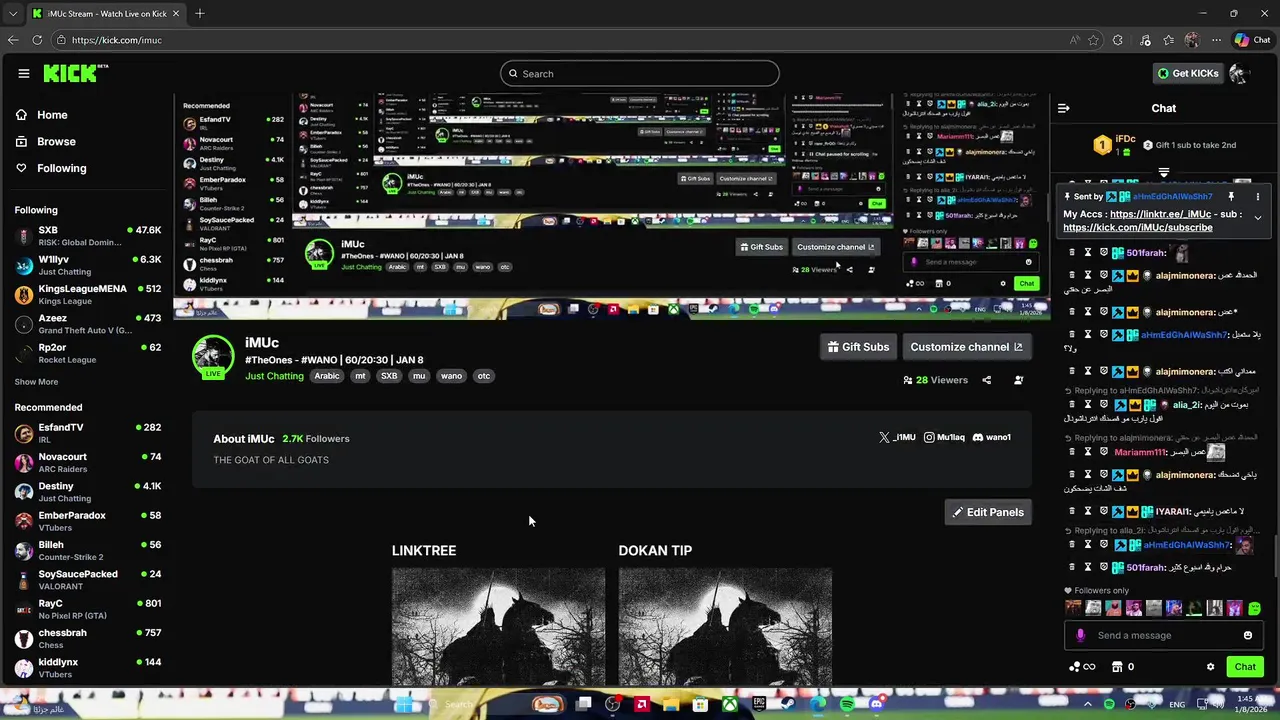
Task: Open browser Settings and more menu
Action: point(1216,40)
